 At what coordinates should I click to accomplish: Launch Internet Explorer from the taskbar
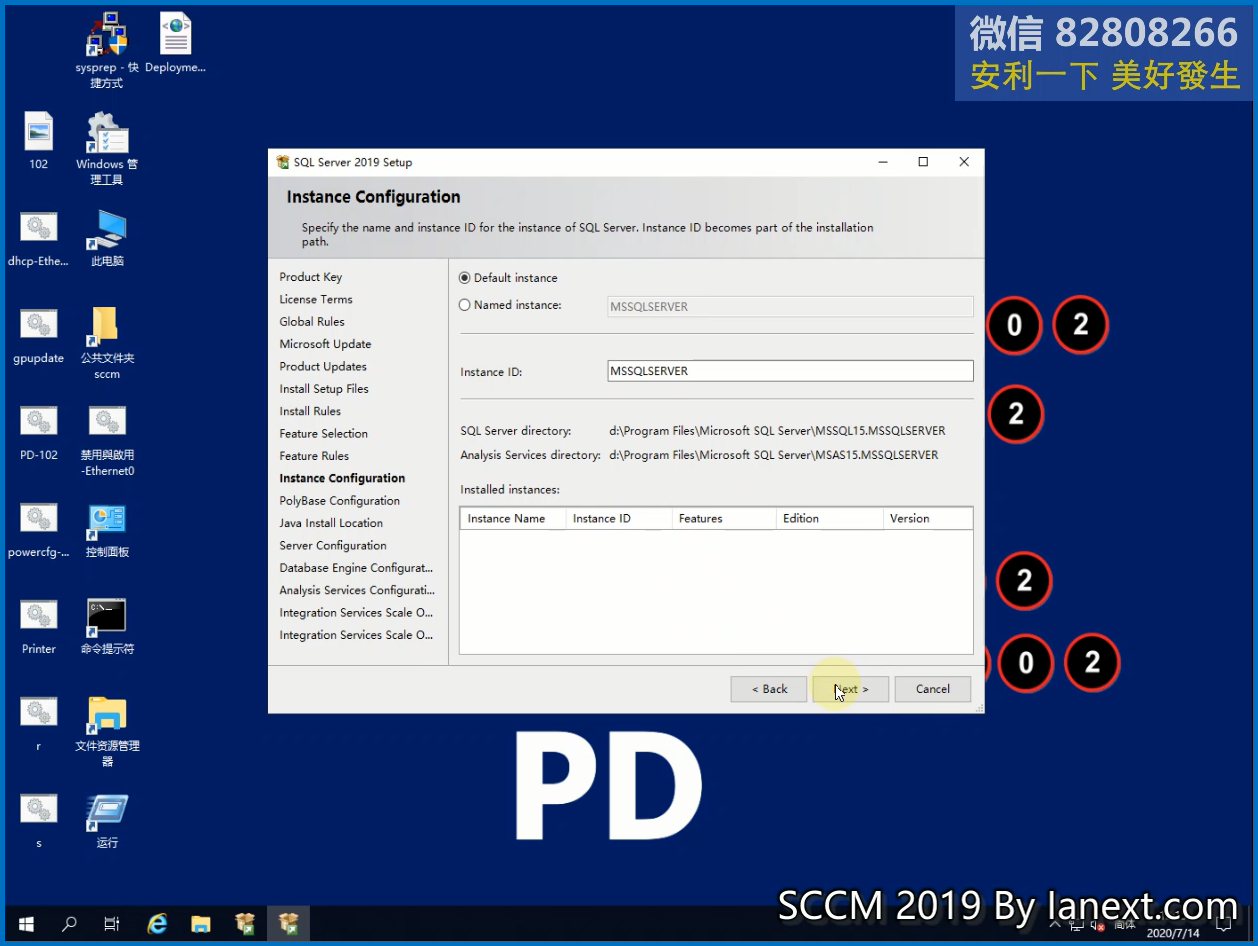[157, 924]
